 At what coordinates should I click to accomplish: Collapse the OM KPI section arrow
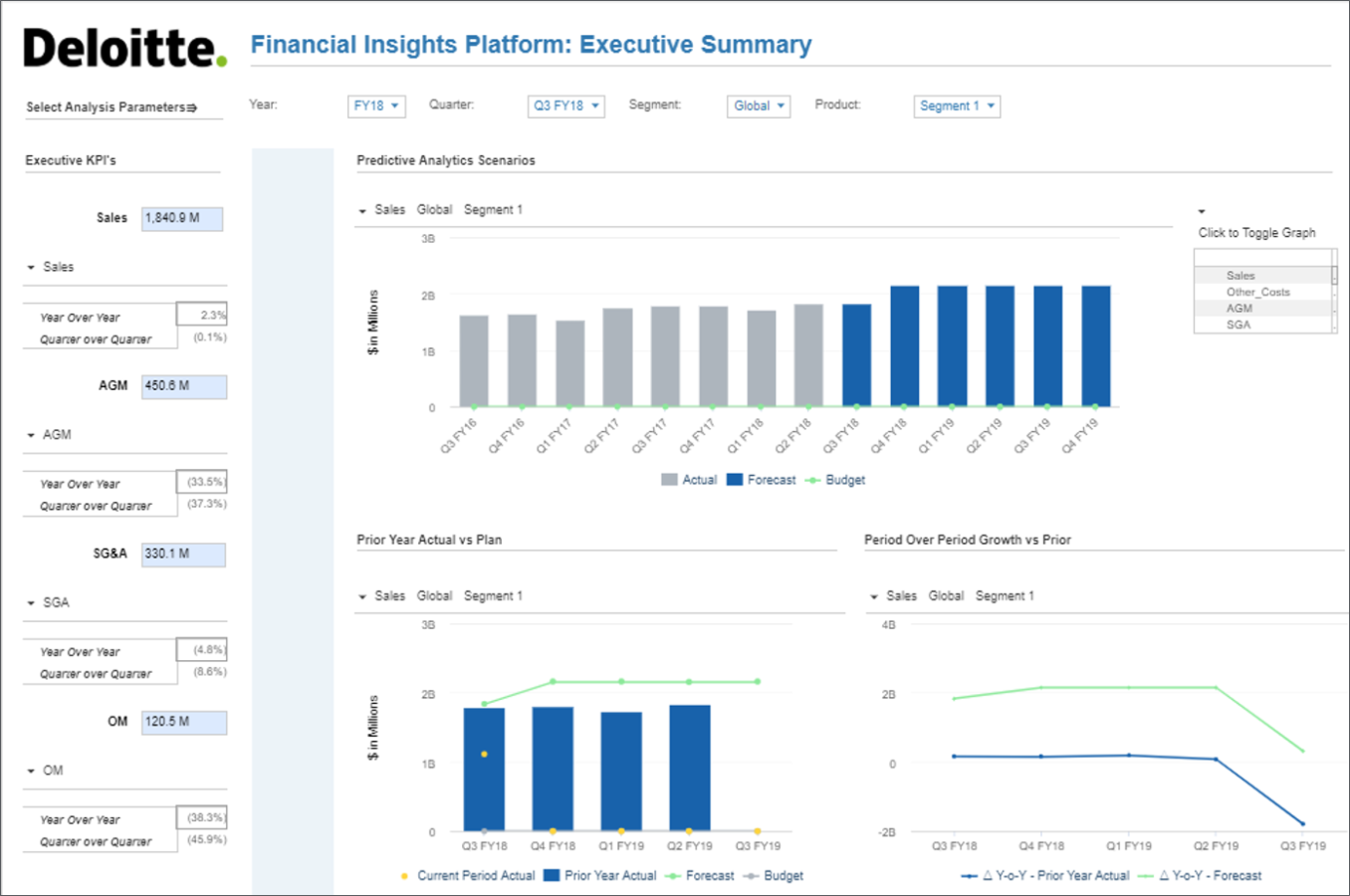click(31, 771)
